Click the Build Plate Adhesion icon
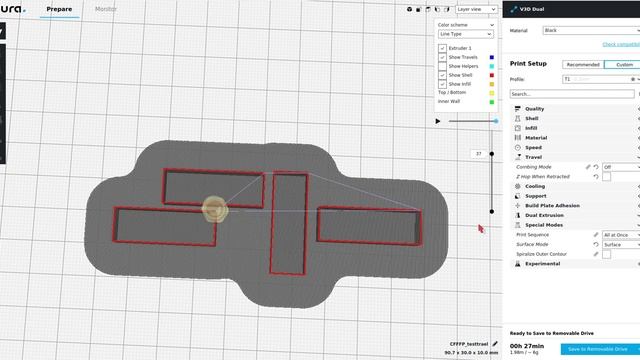 pyautogui.click(x=518, y=206)
